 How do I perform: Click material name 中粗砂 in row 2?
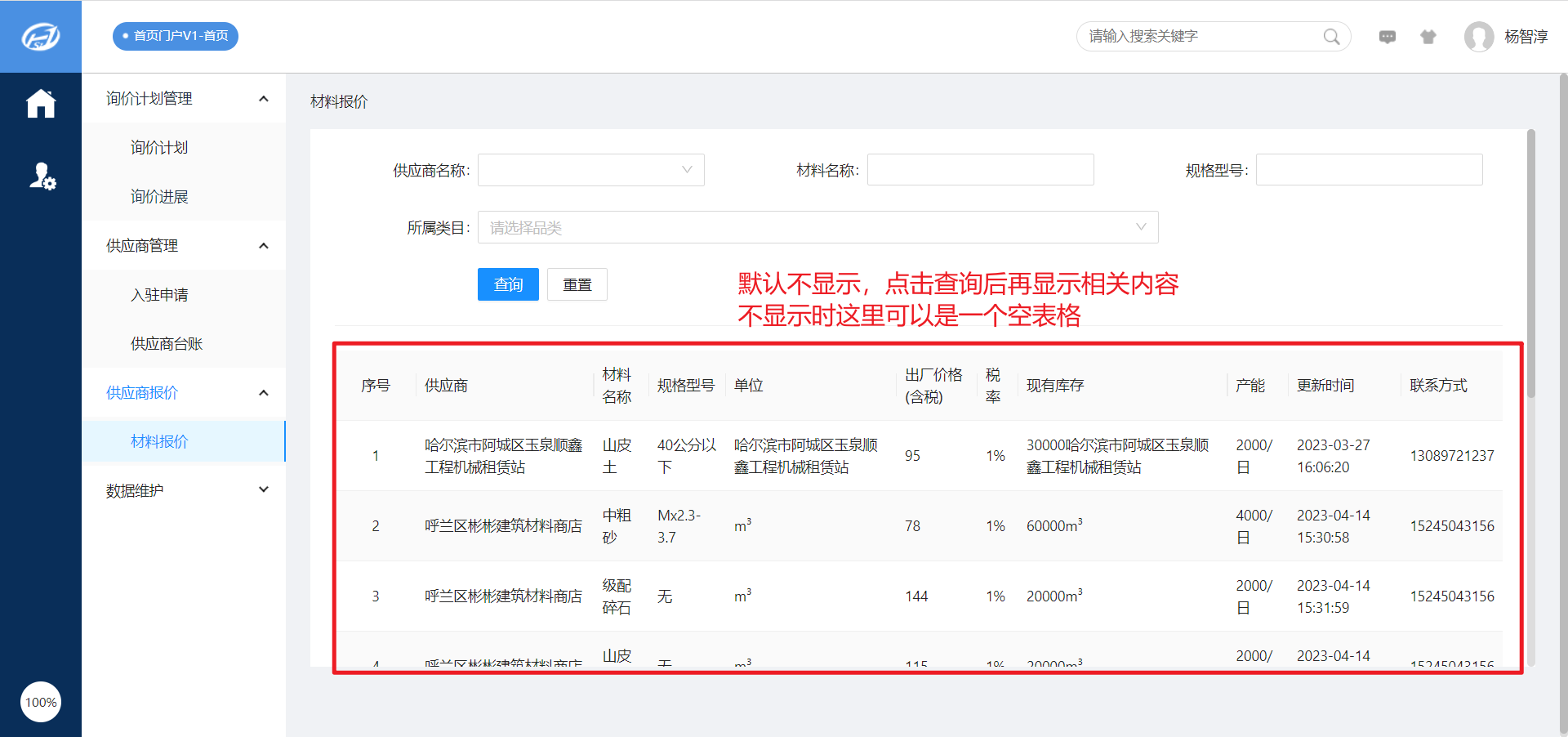617,526
